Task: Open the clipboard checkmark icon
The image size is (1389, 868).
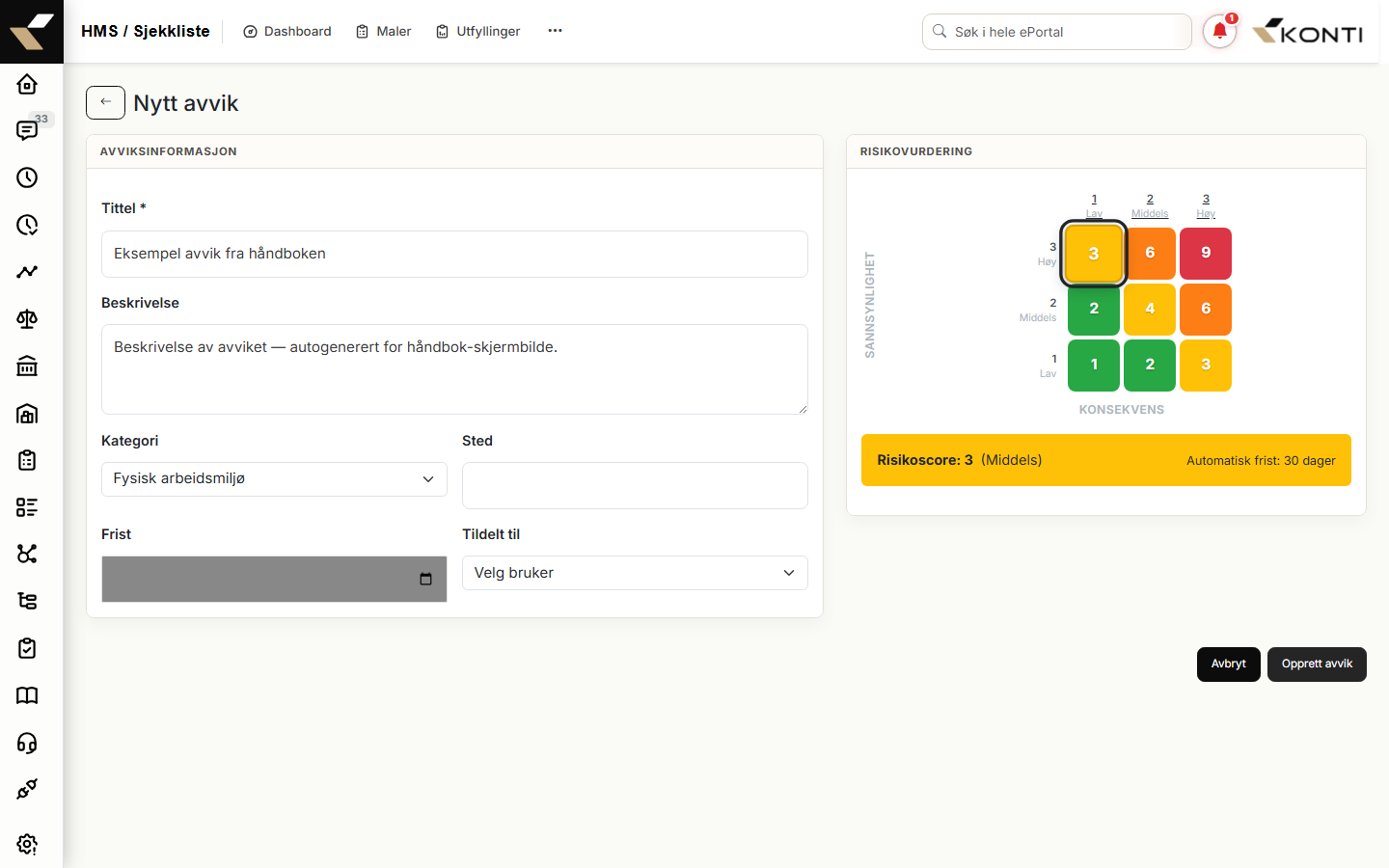Action: pyautogui.click(x=27, y=648)
